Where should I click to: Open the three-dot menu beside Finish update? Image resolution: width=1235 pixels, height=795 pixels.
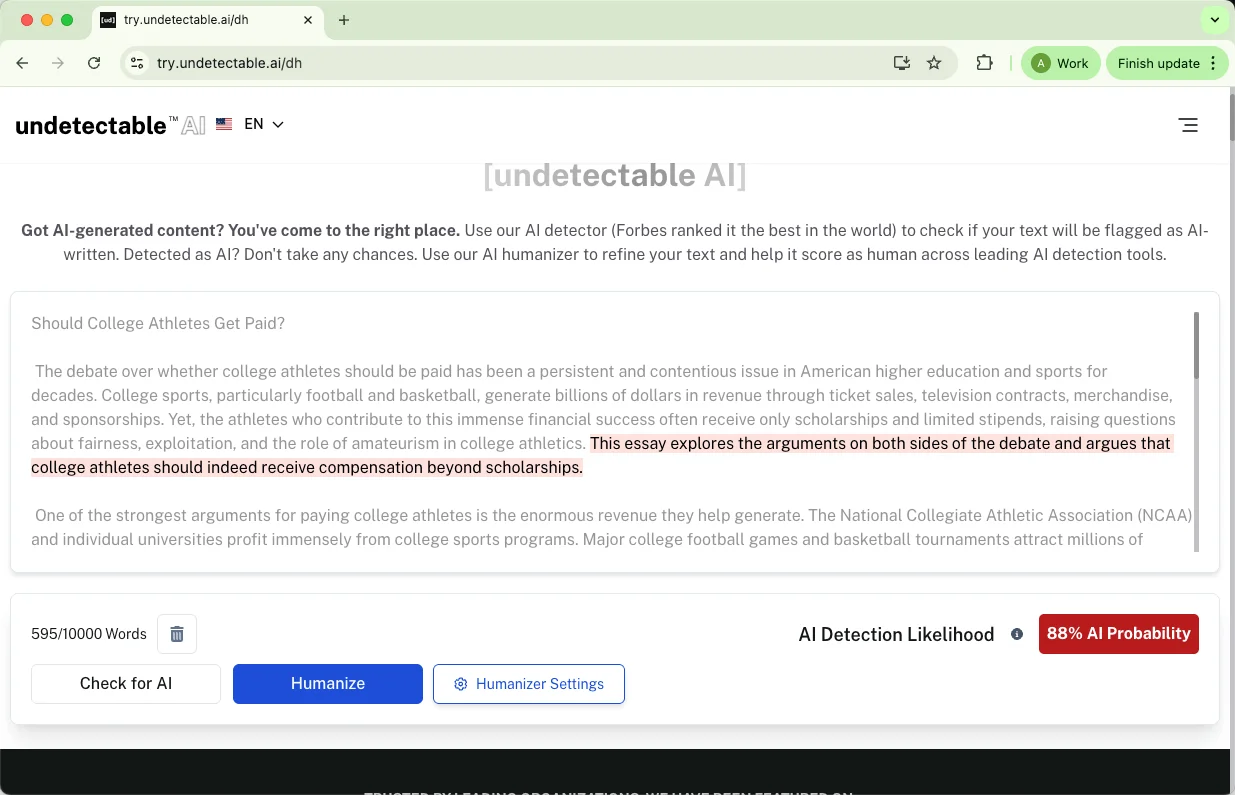tap(1211, 62)
